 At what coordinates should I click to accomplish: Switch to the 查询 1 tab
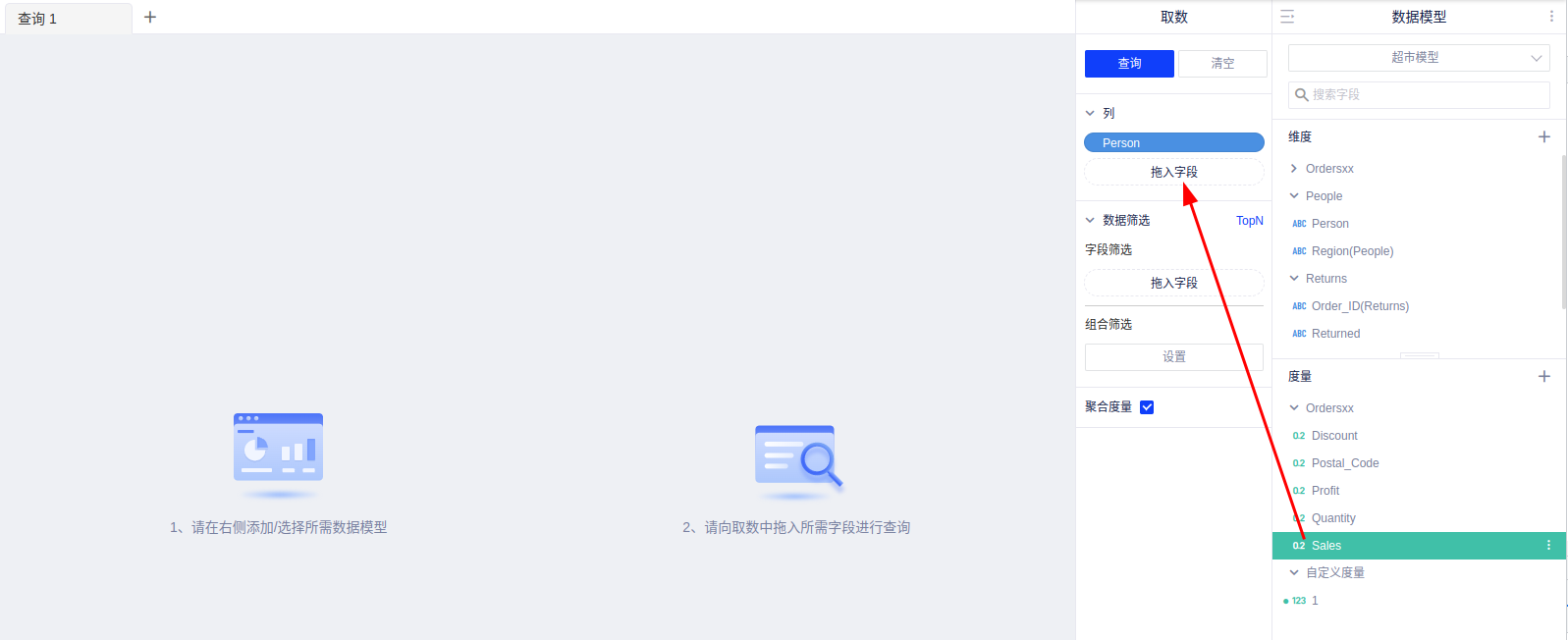pos(38,19)
